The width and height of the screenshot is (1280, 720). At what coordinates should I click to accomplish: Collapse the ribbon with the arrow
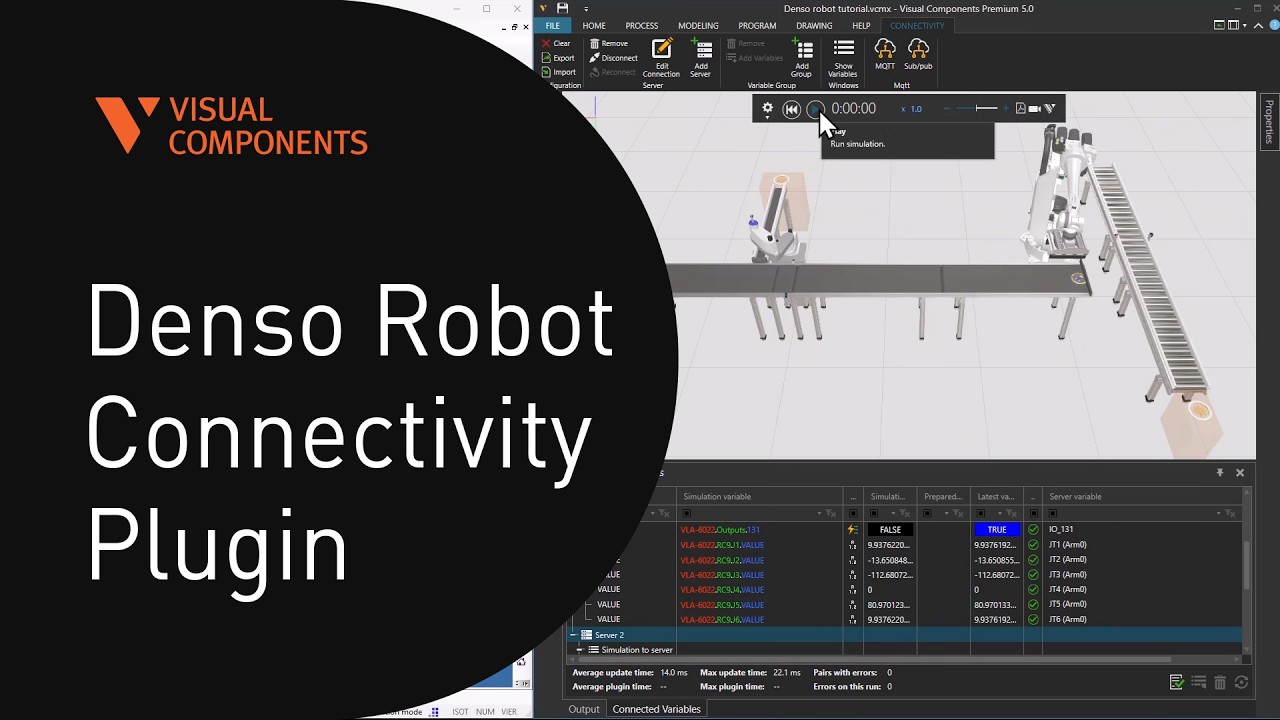point(1258,26)
